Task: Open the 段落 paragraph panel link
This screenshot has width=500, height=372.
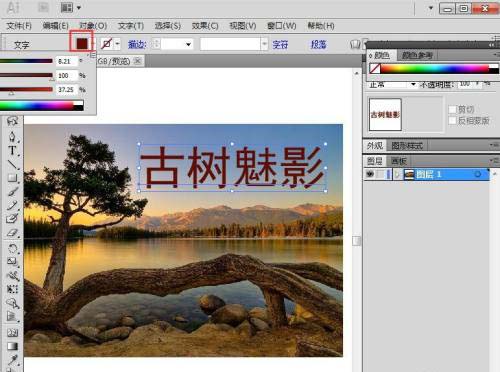Action: (x=318, y=44)
